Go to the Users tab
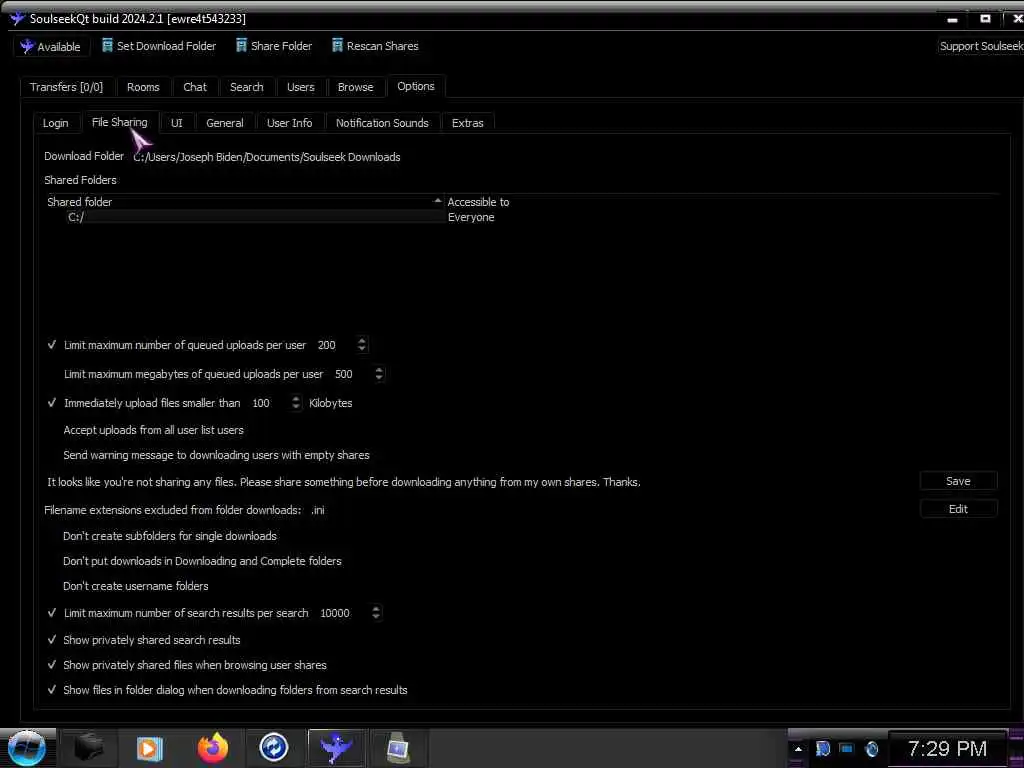1024x768 pixels. pos(300,87)
